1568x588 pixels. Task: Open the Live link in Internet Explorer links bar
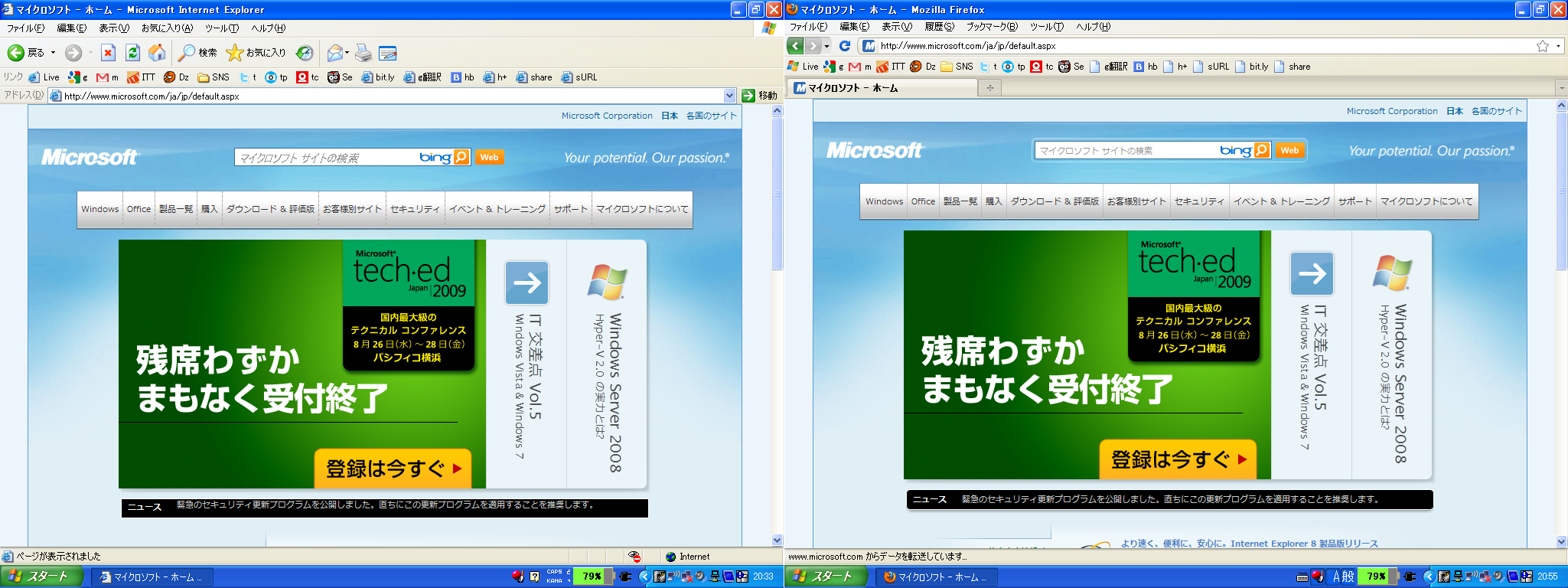point(44,77)
